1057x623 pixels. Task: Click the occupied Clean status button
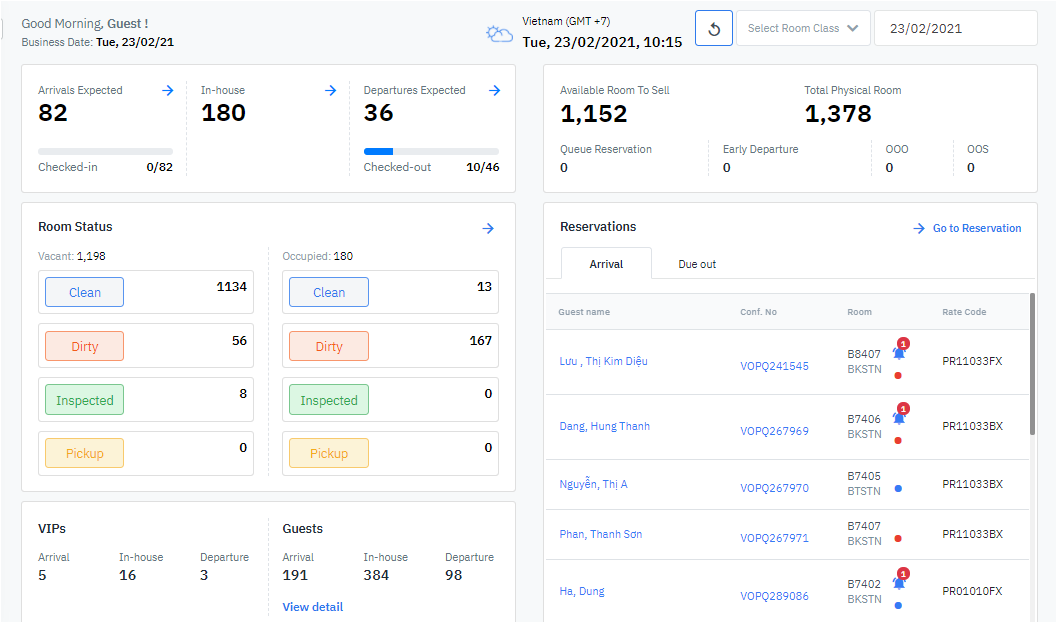(x=329, y=292)
